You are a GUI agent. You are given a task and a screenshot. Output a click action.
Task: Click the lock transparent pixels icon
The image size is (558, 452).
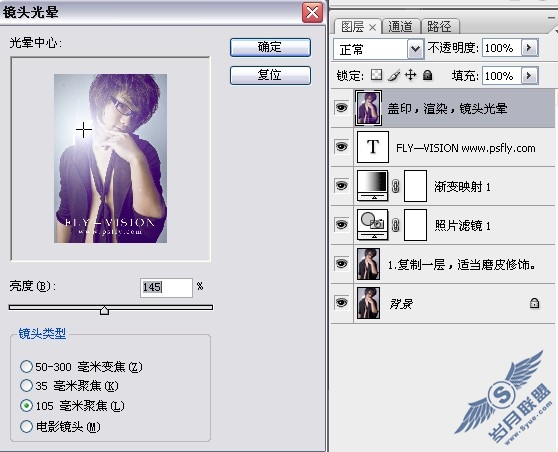[377, 75]
